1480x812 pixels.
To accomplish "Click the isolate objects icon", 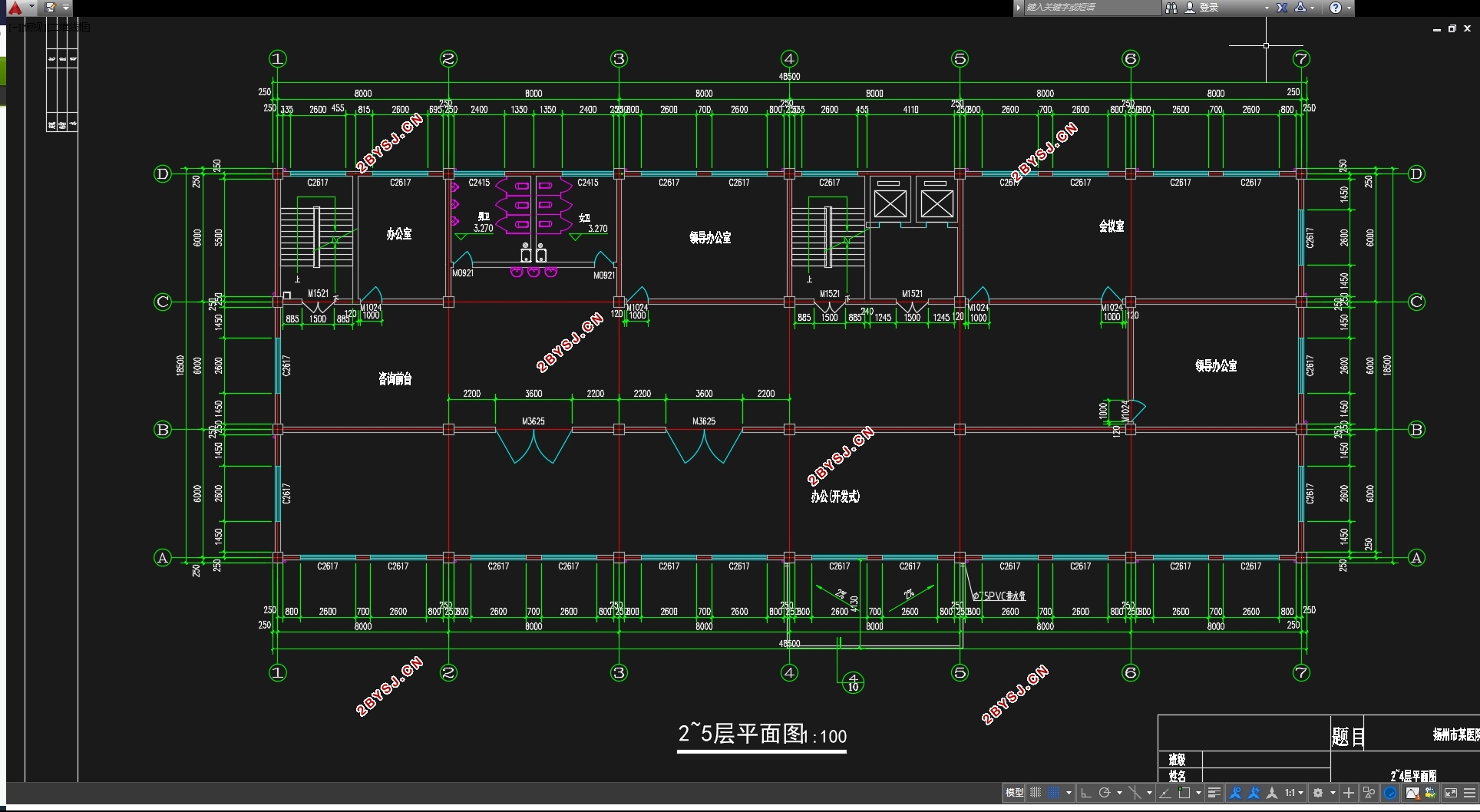I will [1369, 793].
